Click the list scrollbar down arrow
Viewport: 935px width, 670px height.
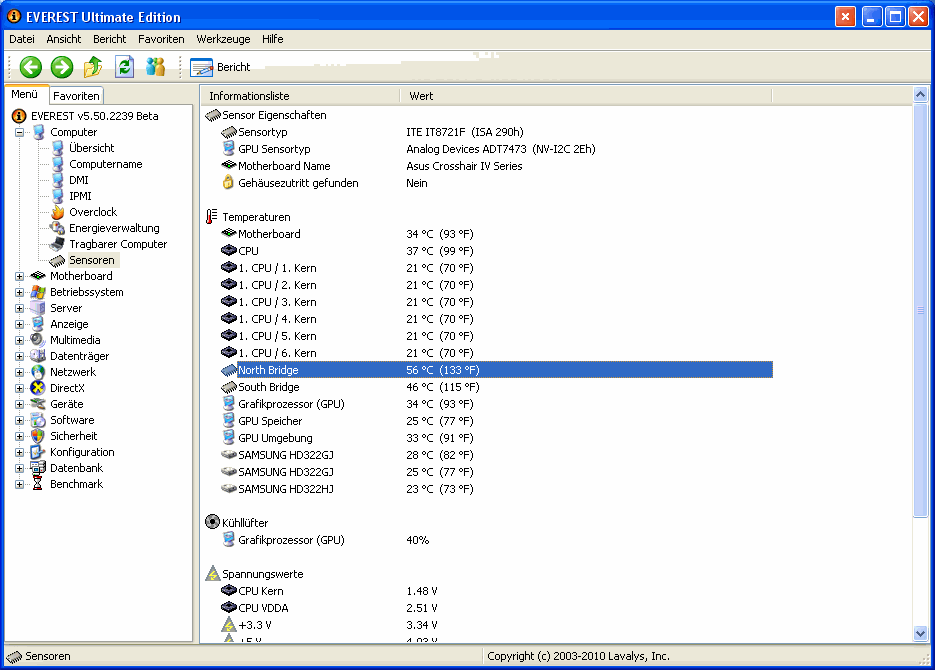pyautogui.click(x=920, y=634)
